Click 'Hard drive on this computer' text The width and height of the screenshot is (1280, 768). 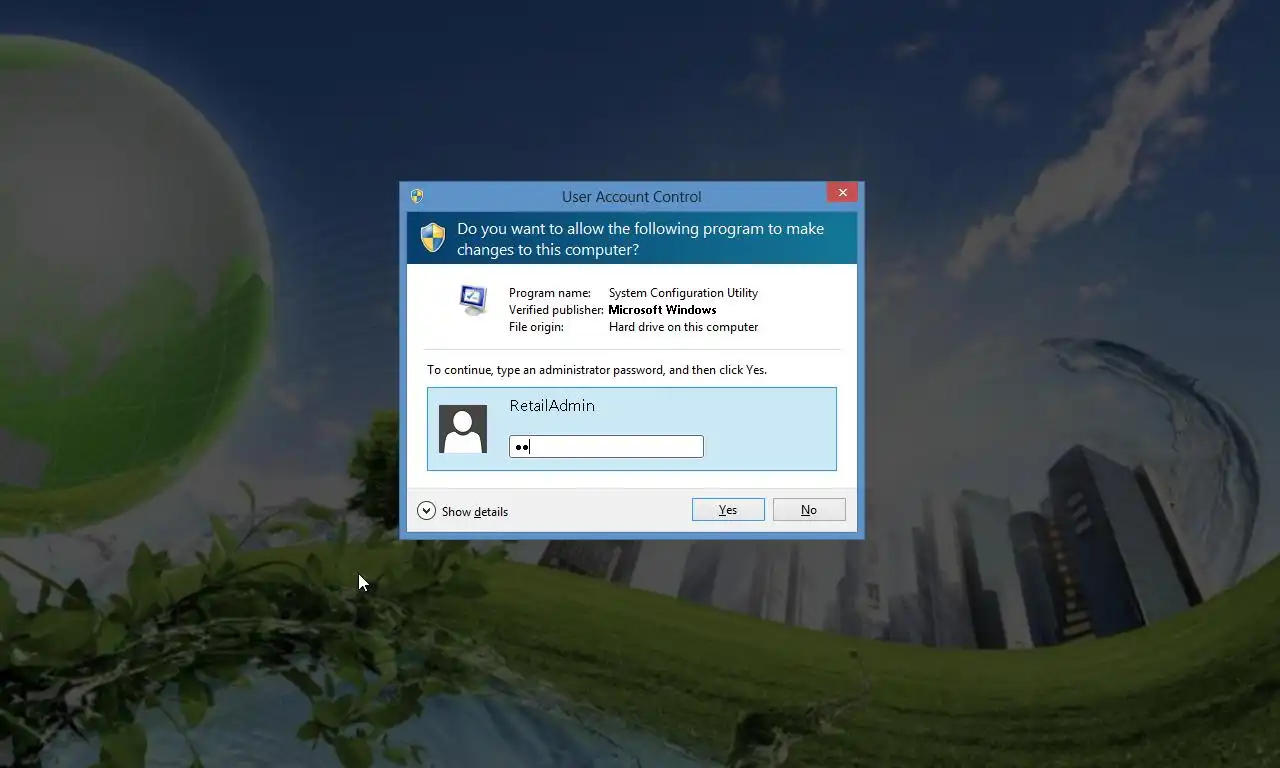pos(683,327)
